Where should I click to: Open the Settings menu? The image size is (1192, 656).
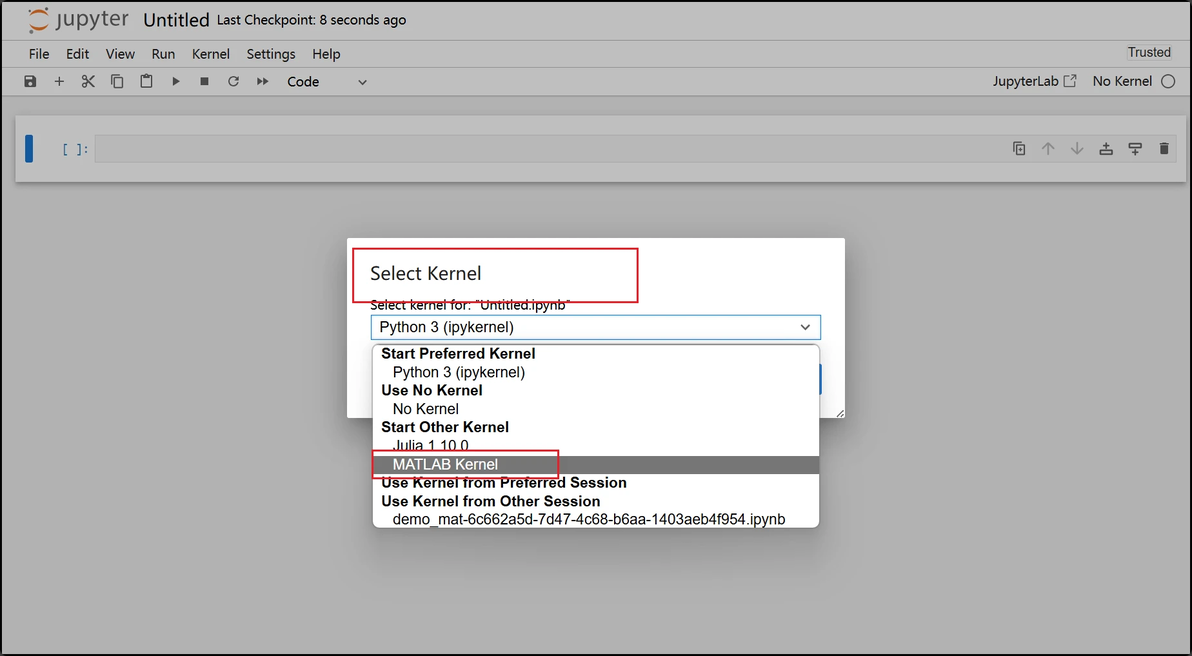click(271, 54)
